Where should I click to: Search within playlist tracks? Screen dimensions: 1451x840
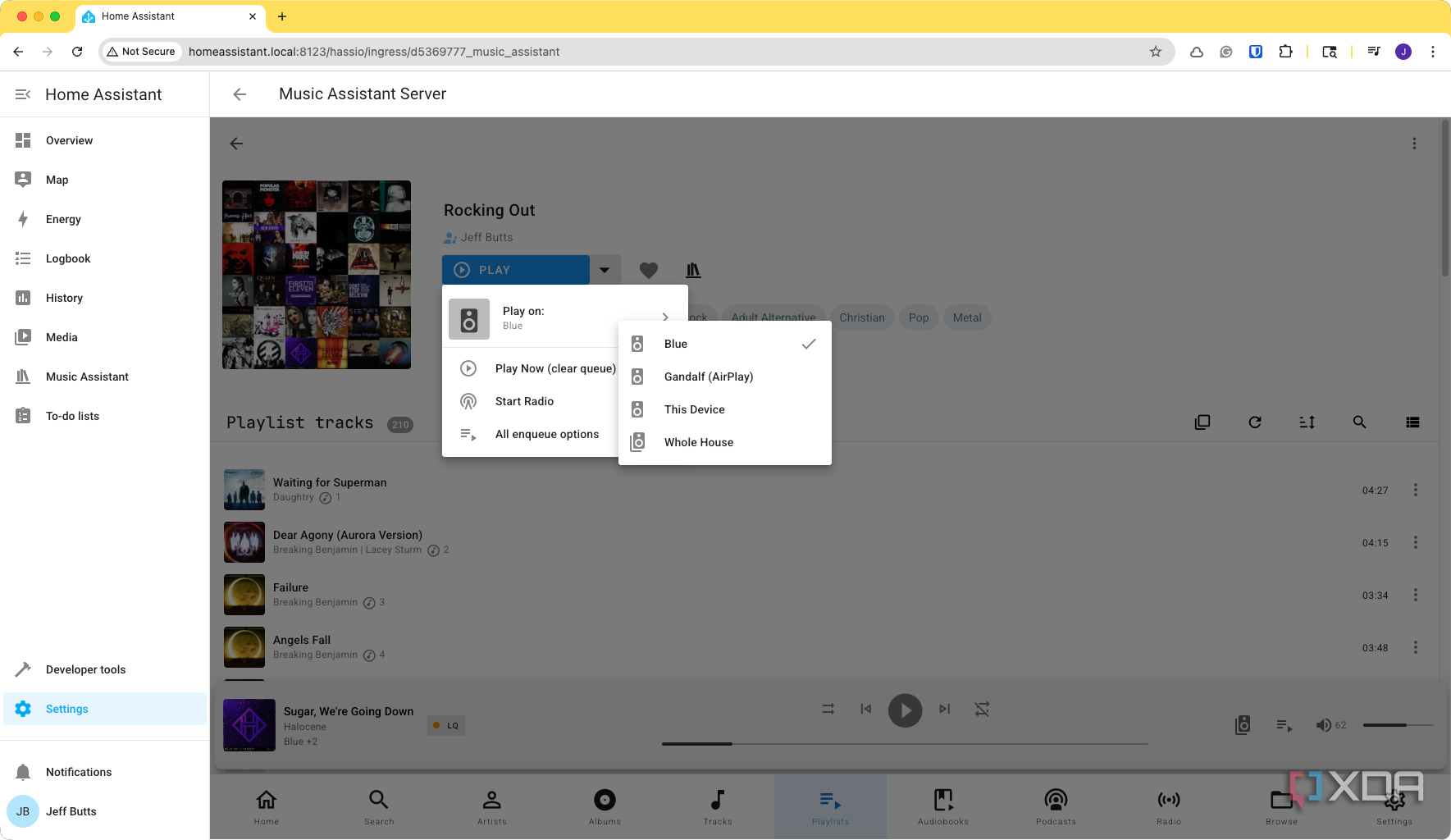coord(1359,422)
